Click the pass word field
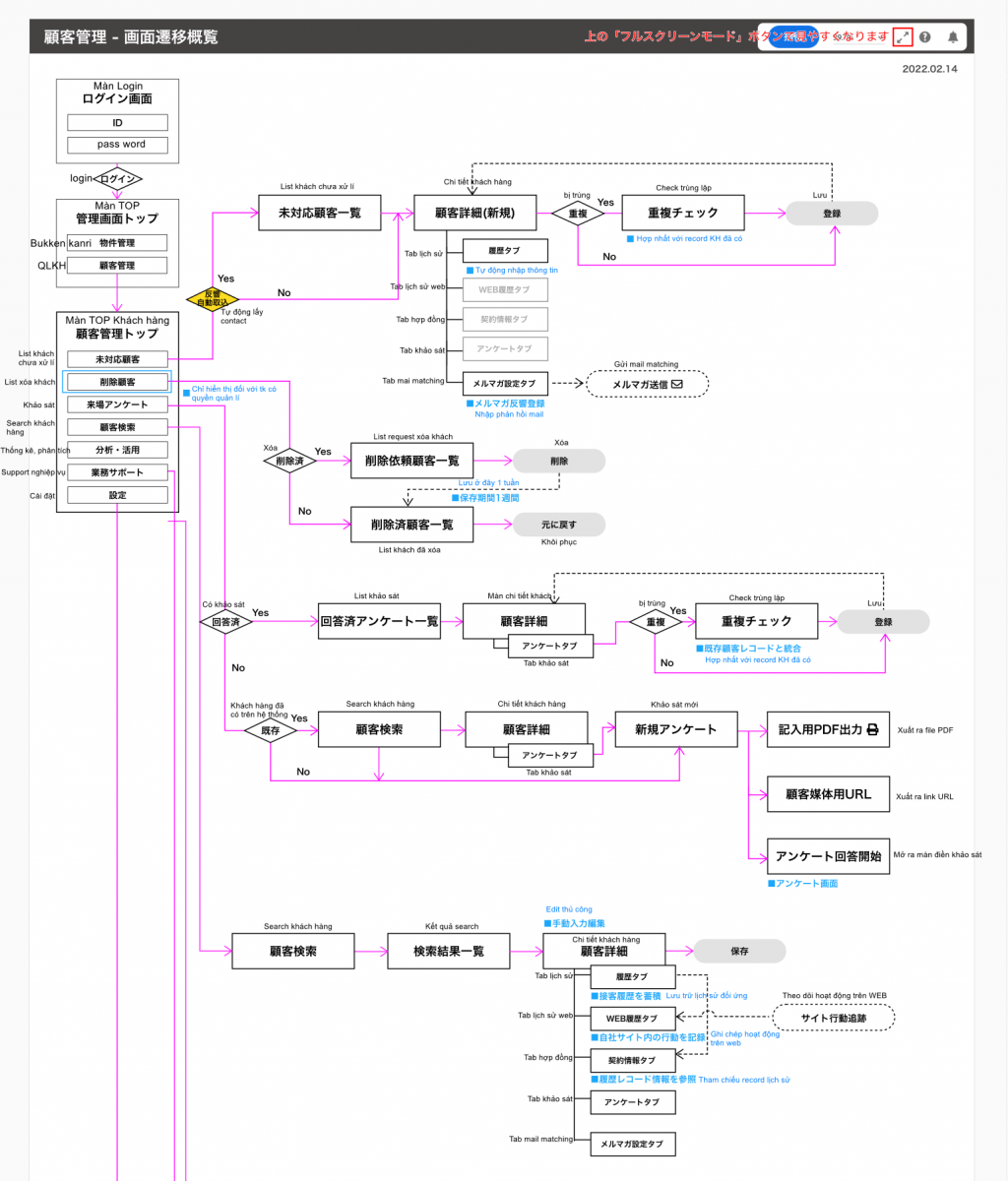The height and width of the screenshot is (1181, 1008). tap(117, 145)
